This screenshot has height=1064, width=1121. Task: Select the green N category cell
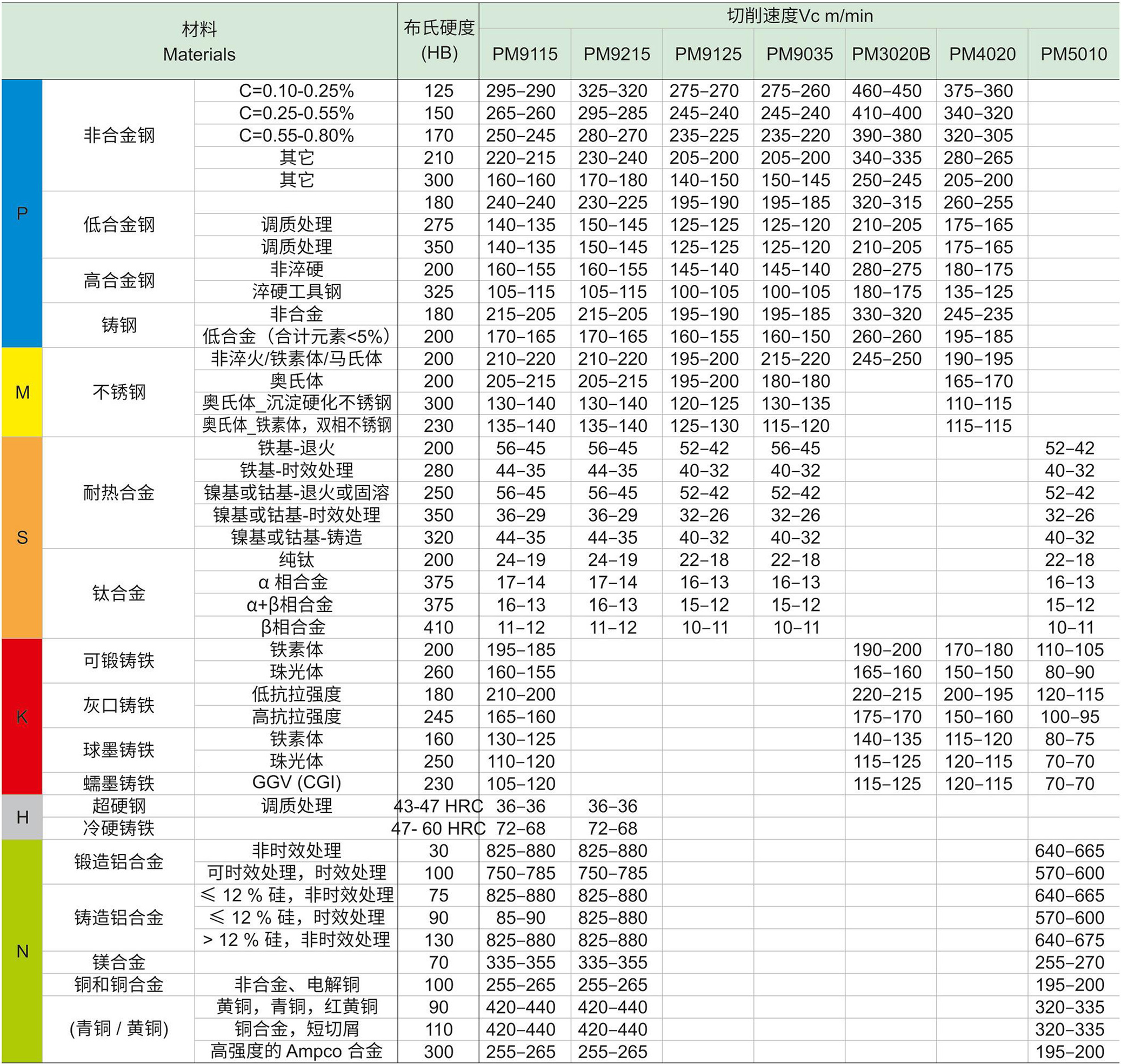point(22,951)
